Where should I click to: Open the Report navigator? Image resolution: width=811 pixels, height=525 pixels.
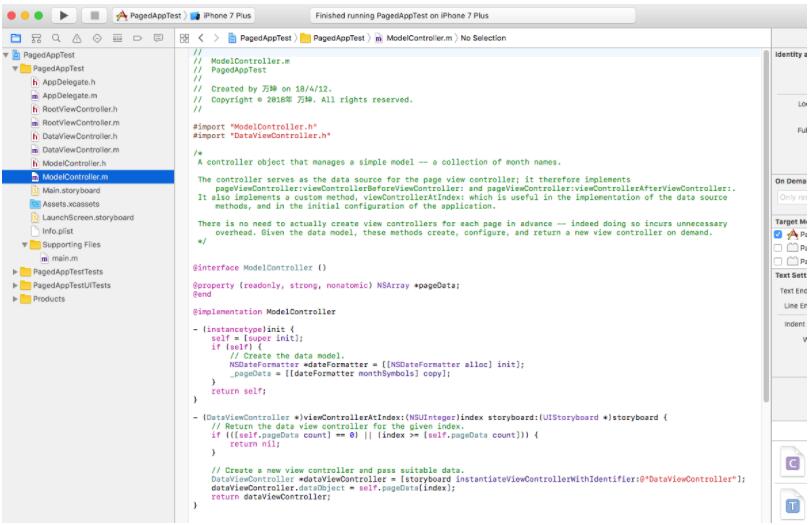[x=158, y=38]
